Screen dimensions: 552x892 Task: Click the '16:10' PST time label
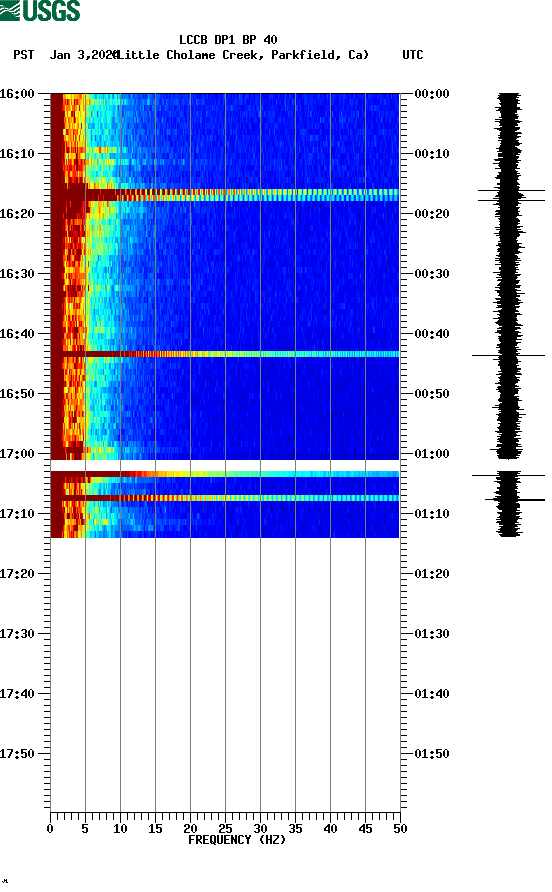tap(17, 154)
